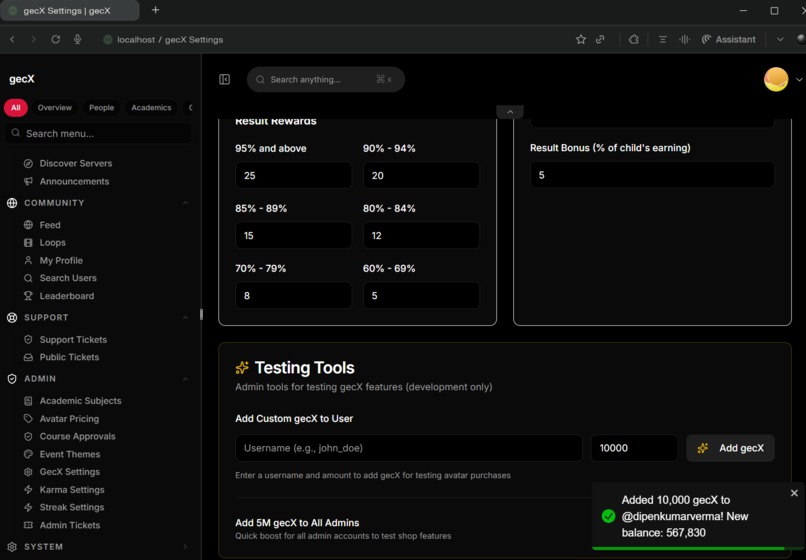The image size is (806, 560).
Task: Click the search magnifier in Search anything
Action: [260, 79]
